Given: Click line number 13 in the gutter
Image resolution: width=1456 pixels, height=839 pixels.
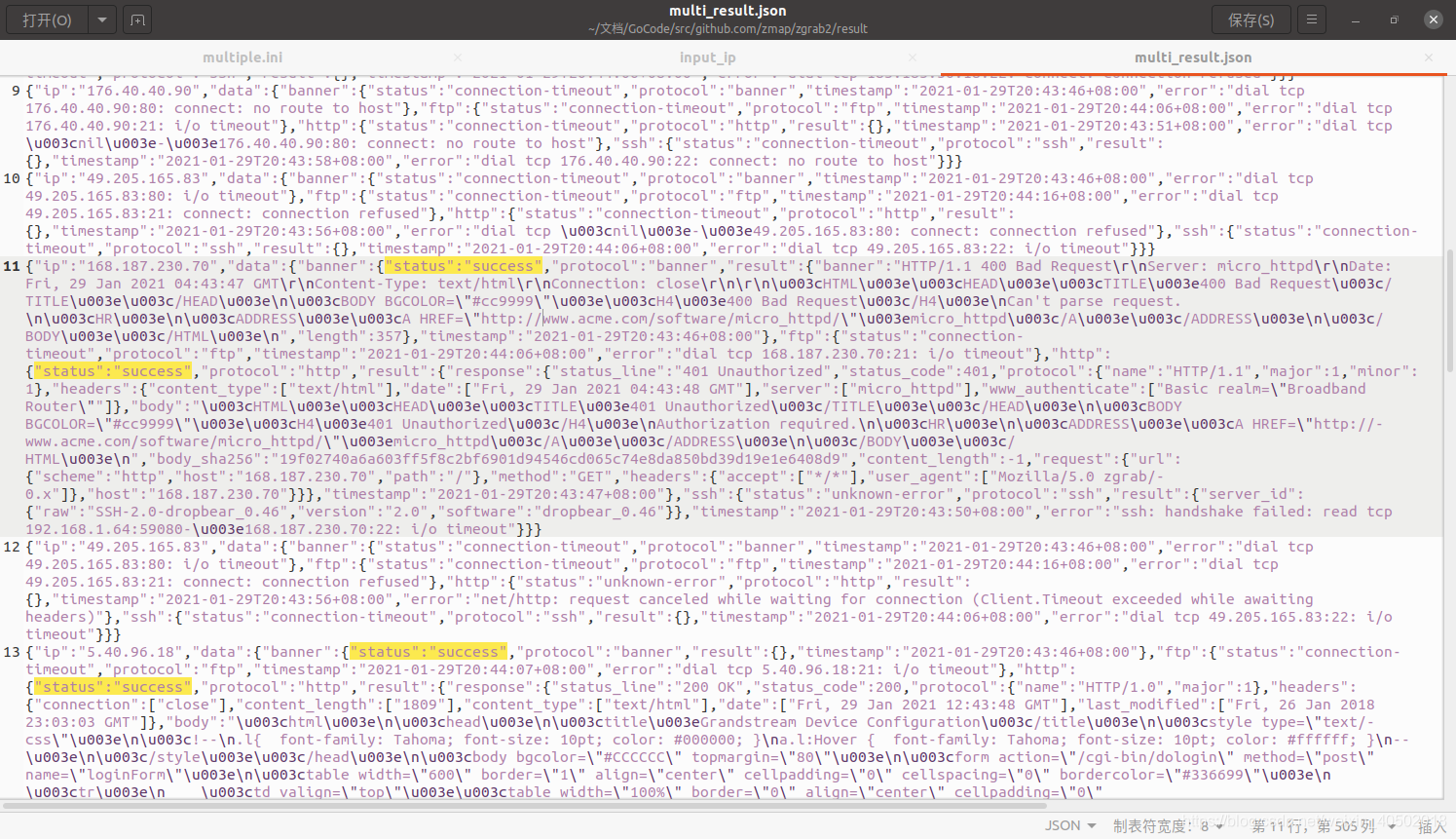Looking at the screenshot, I should [x=12, y=652].
